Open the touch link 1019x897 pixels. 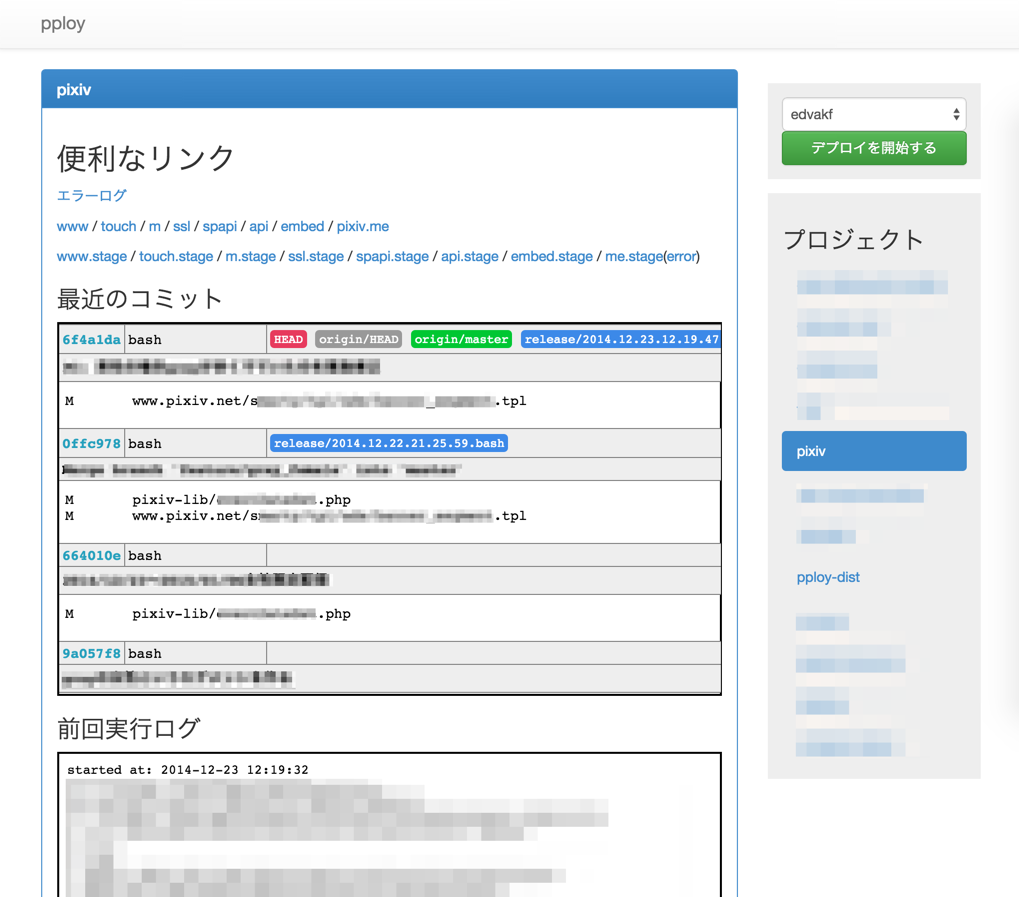118,226
